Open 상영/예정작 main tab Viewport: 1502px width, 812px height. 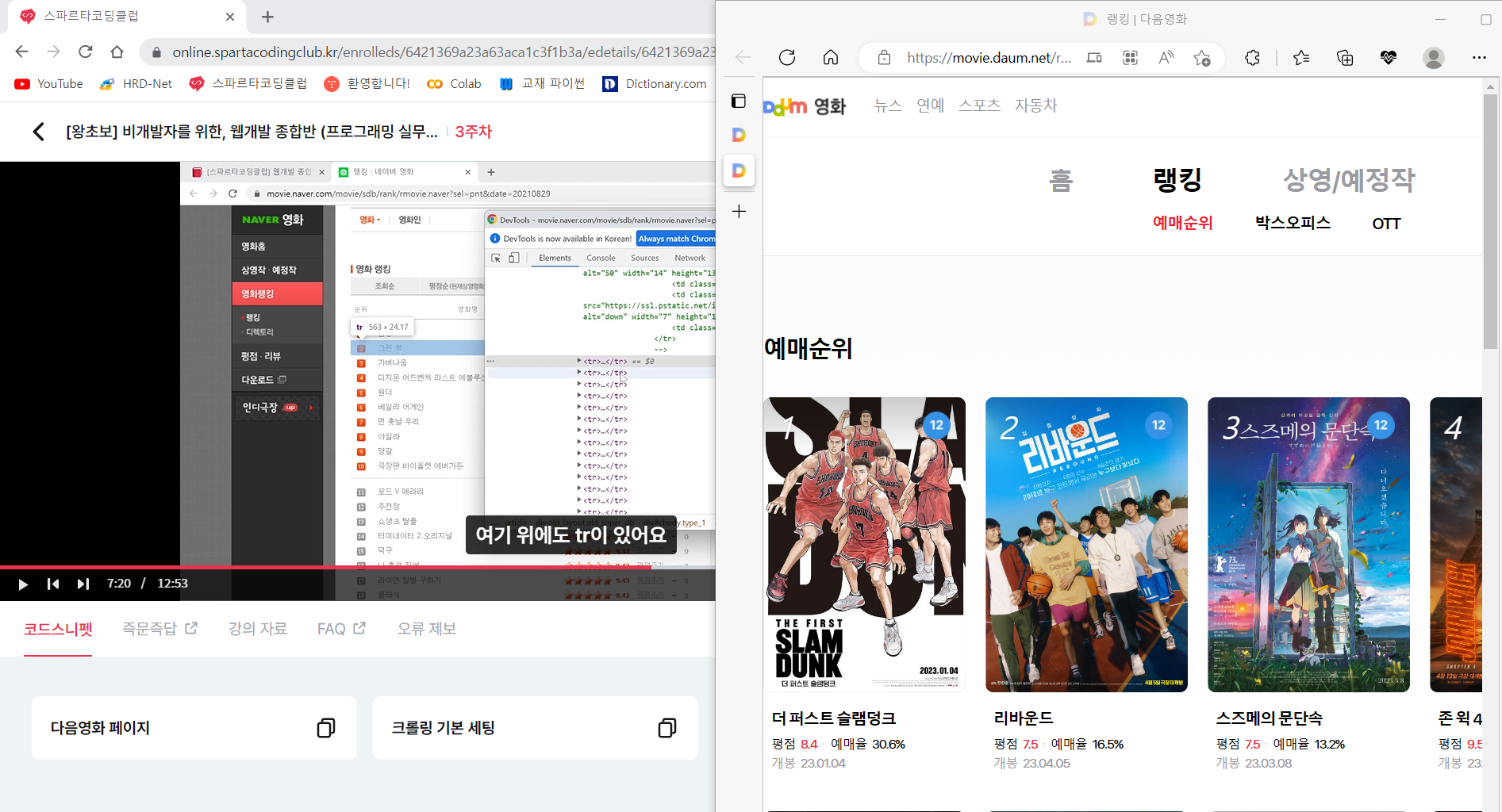pos(1349,181)
